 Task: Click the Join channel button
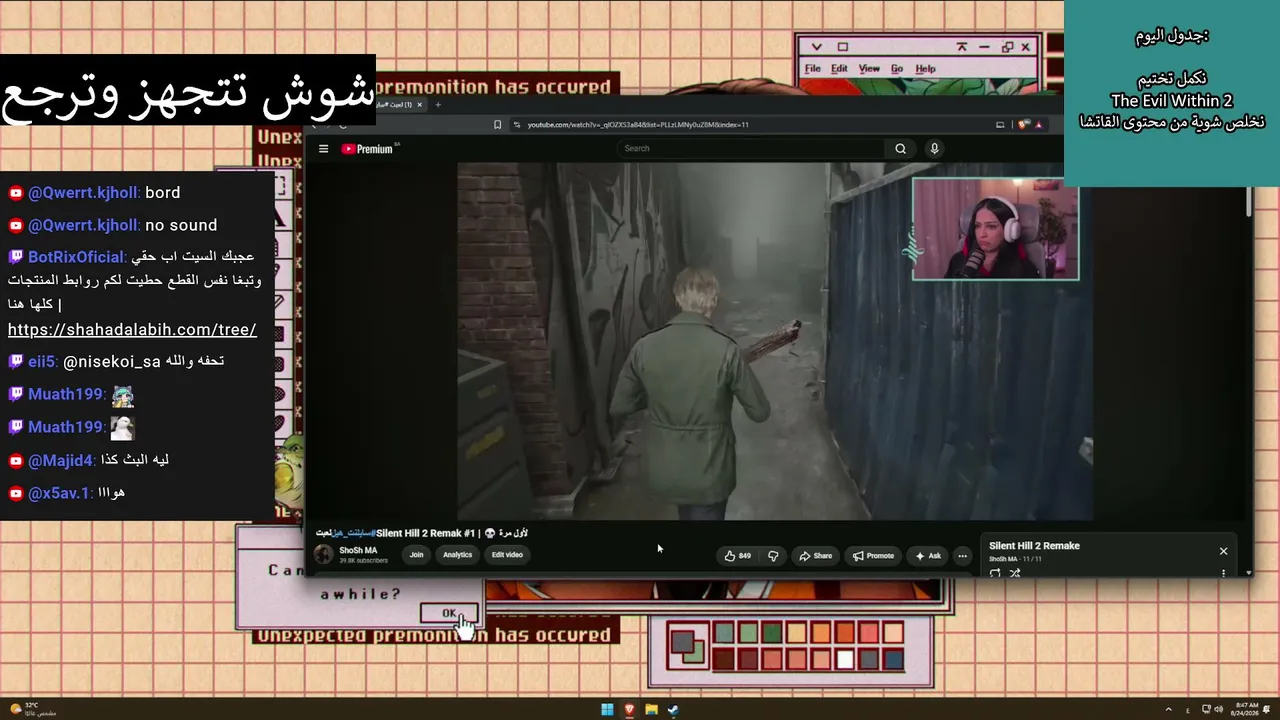coord(416,555)
